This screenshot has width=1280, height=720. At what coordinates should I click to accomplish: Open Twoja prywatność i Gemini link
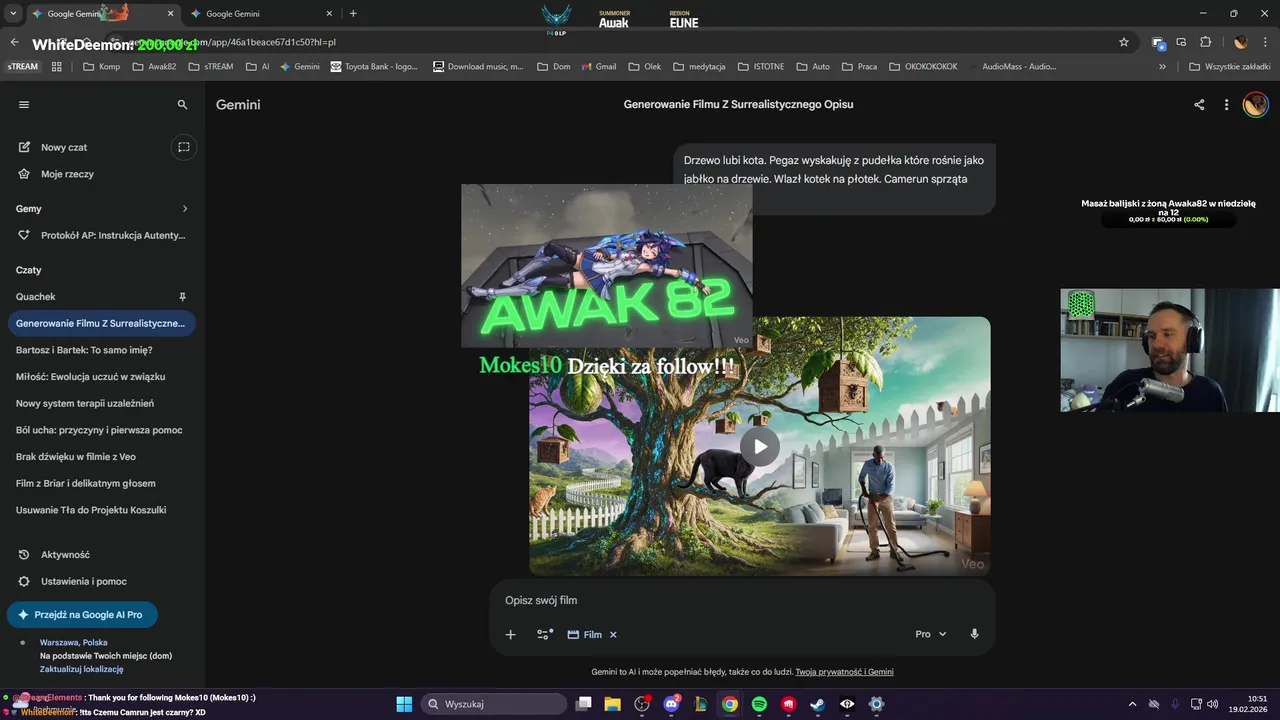[844, 672]
